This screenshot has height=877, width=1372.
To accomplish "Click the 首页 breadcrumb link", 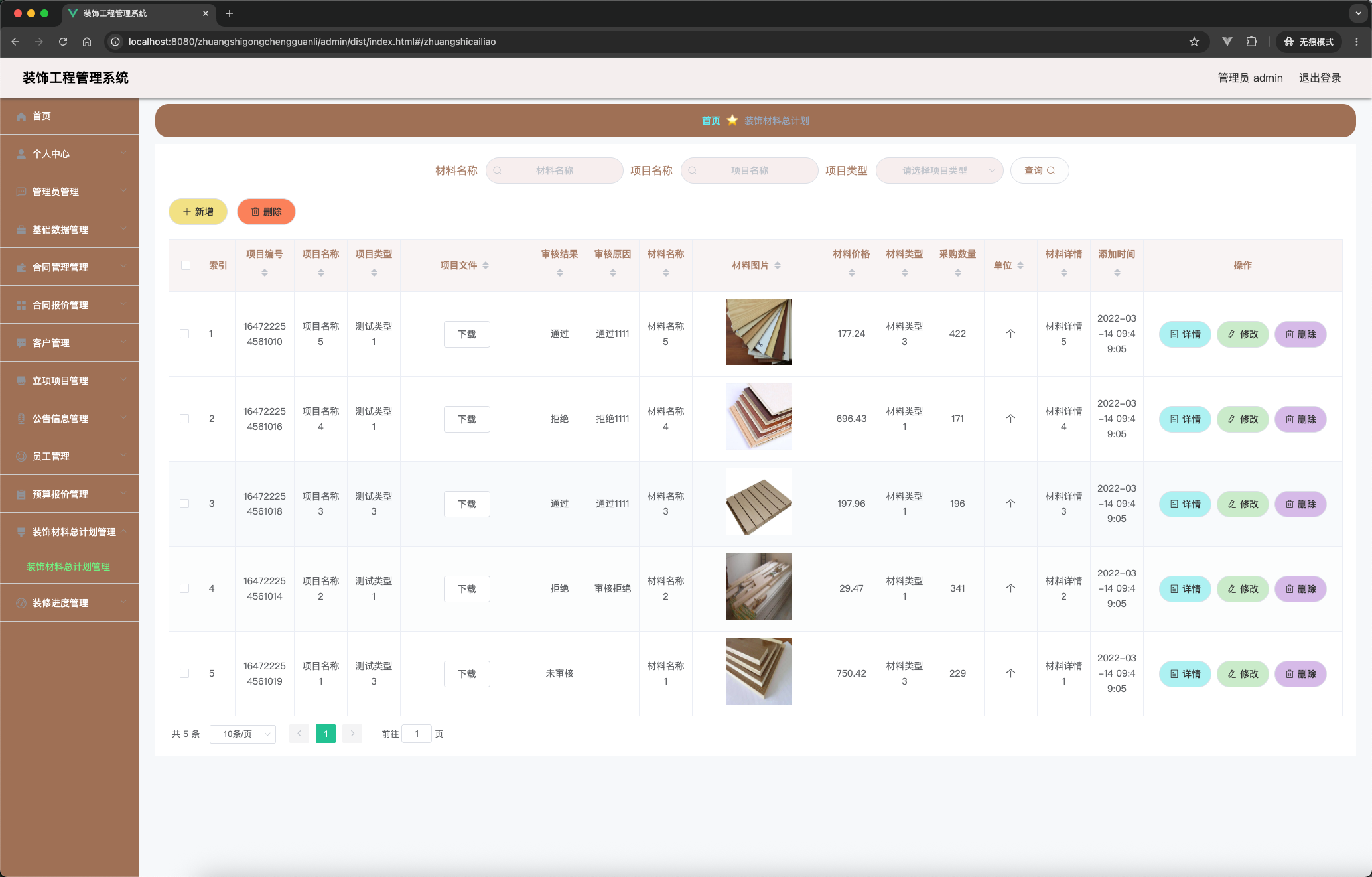I will click(x=711, y=121).
